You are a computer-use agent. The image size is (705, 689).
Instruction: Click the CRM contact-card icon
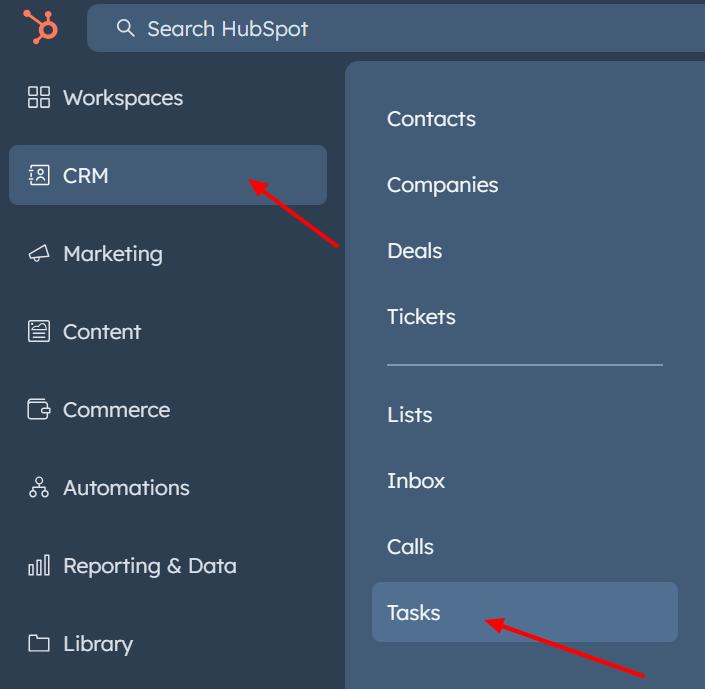click(39, 175)
